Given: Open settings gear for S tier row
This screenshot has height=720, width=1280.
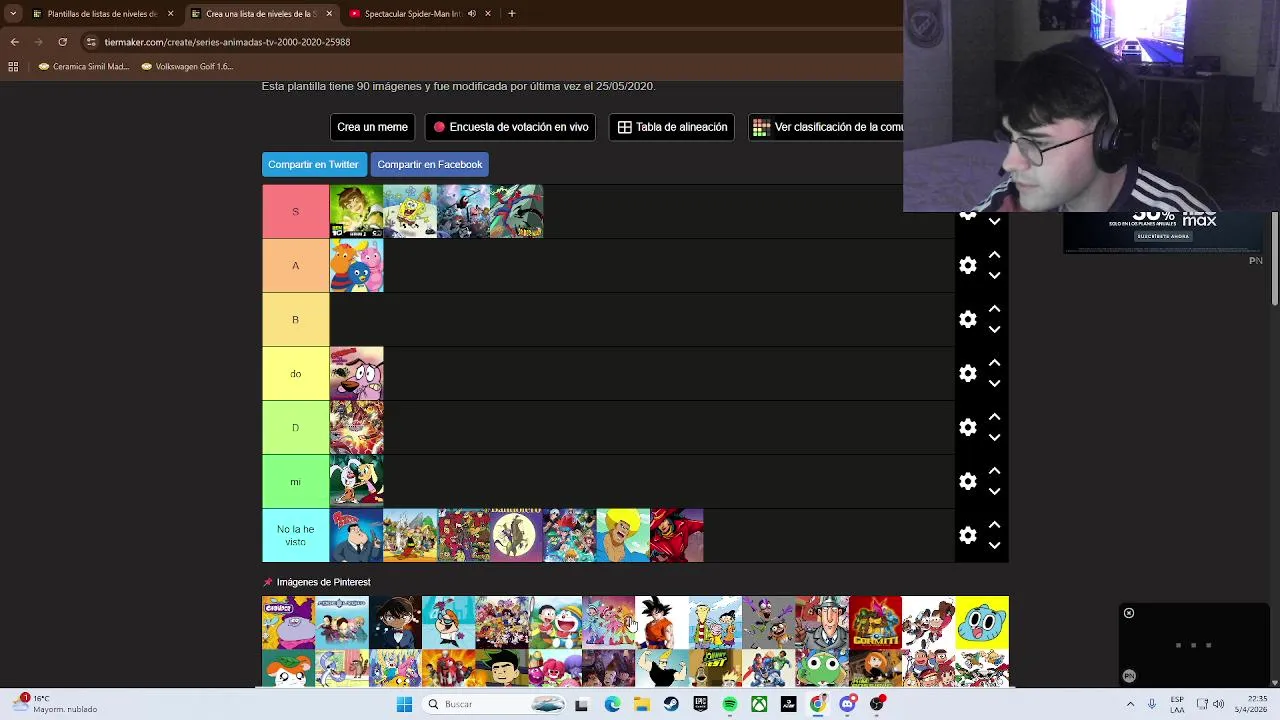Looking at the screenshot, I should click(x=967, y=215).
